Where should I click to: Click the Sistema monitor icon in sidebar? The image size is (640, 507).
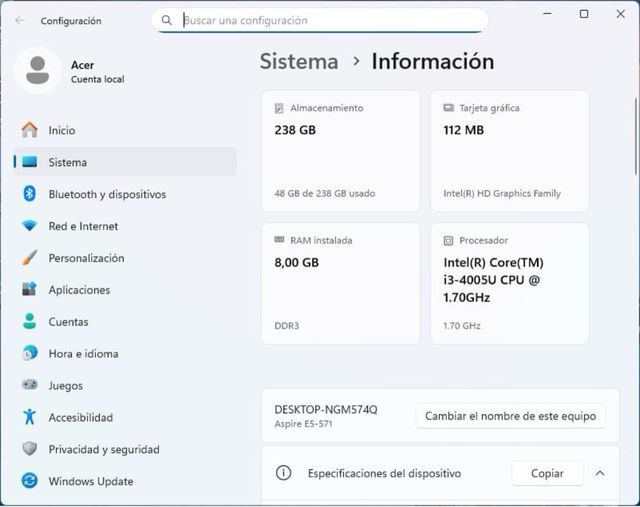[29, 162]
